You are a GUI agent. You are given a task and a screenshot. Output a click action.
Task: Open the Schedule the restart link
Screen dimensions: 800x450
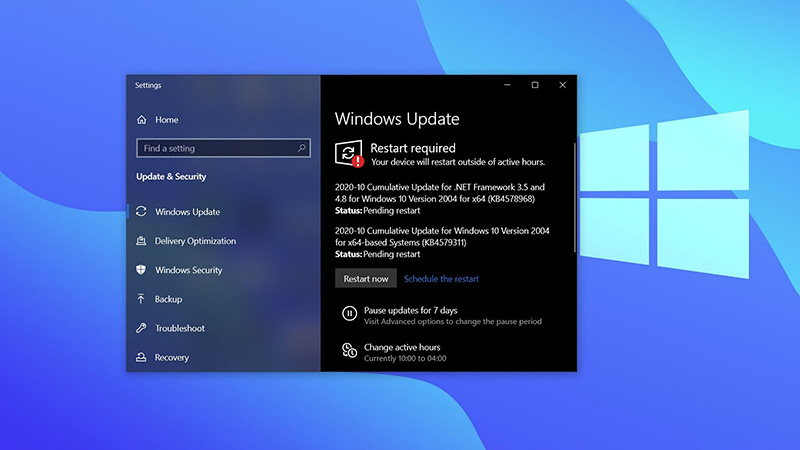tap(441, 279)
